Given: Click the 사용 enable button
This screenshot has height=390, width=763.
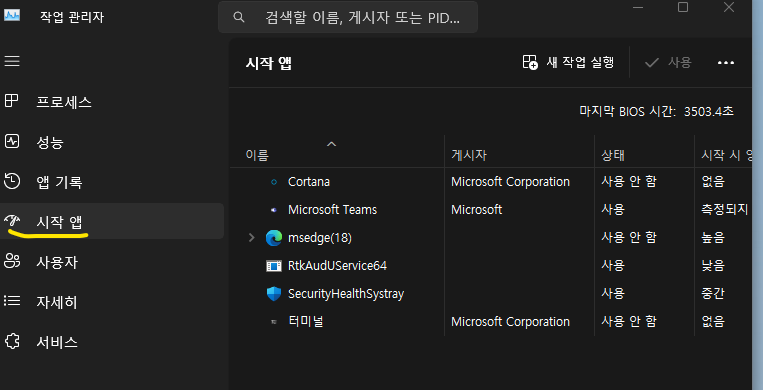Looking at the screenshot, I should (x=668, y=63).
